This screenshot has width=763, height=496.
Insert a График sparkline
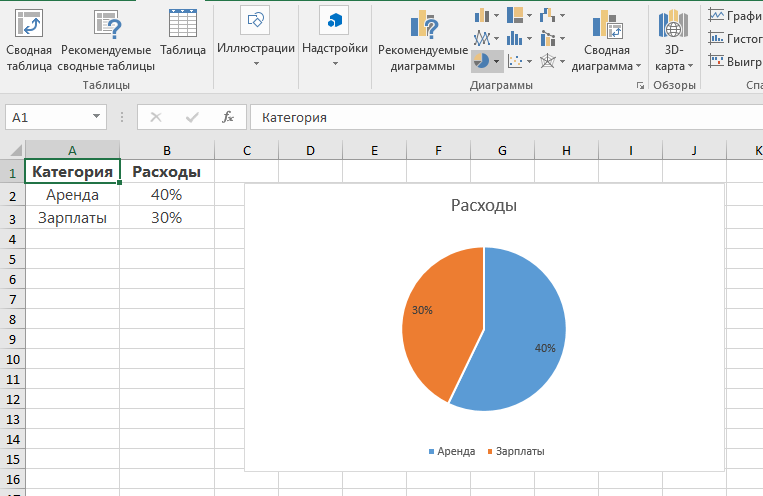(735, 16)
